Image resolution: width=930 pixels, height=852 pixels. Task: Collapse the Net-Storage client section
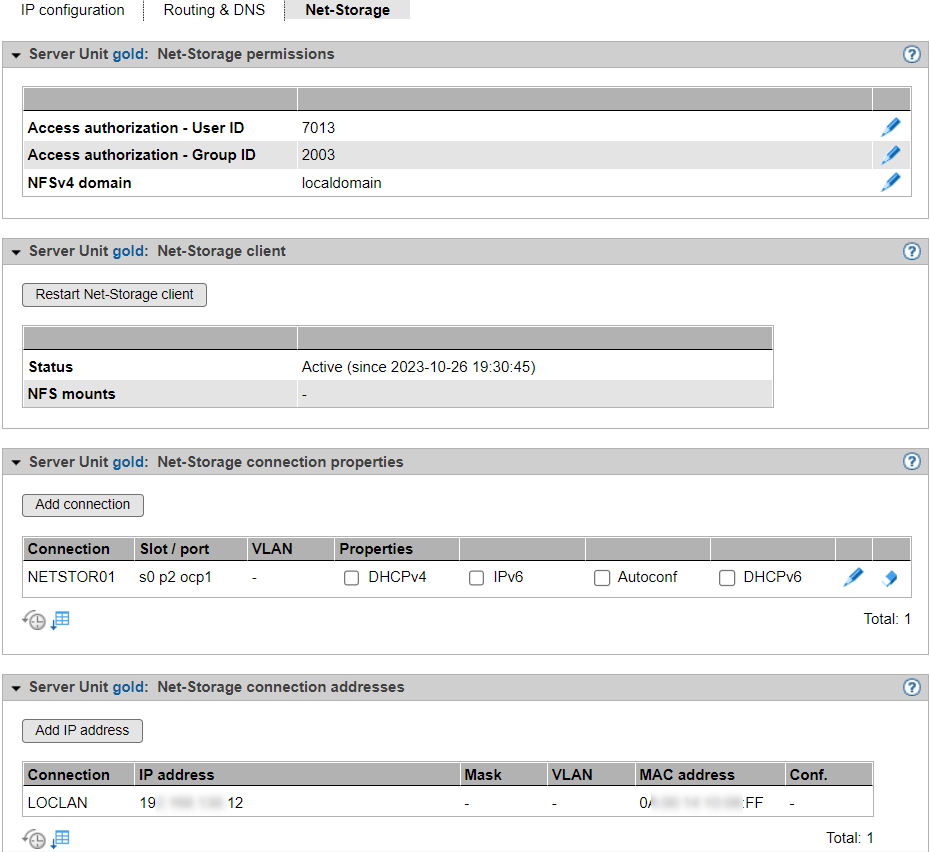click(x=16, y=252)
